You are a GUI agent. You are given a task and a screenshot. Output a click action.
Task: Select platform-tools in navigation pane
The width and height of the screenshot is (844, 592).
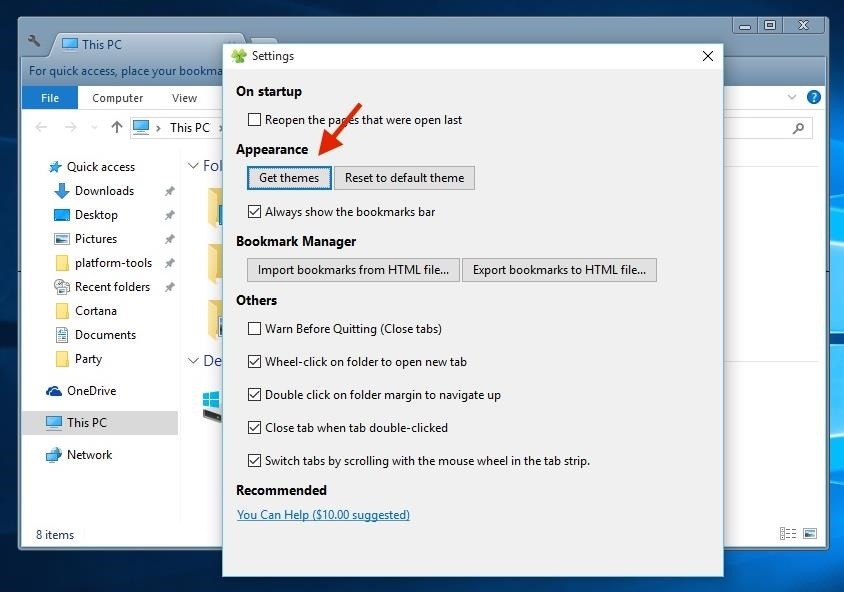coord(113,263)
